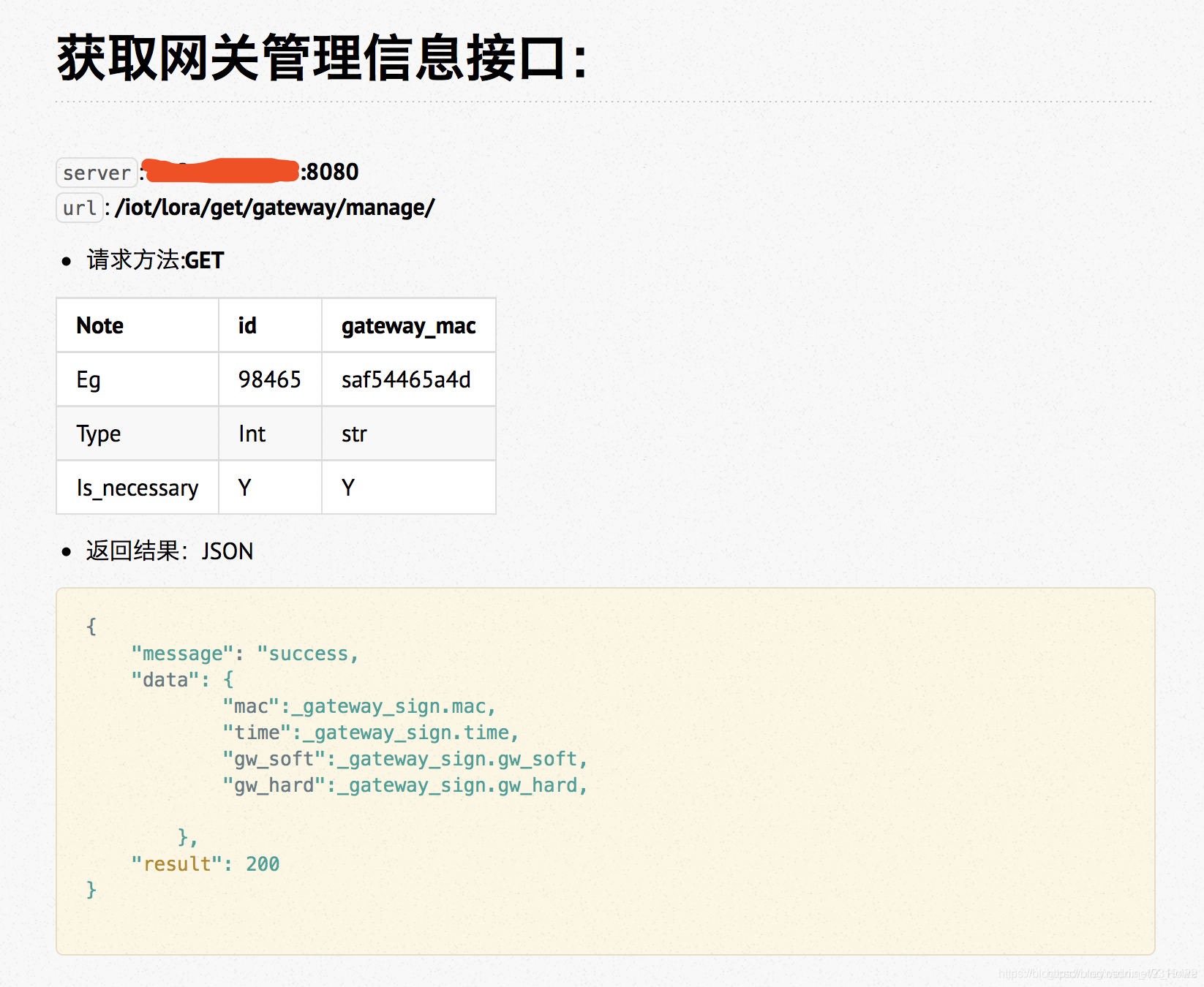The height and width of the screenshot is (987, 1204).
Task: Click the 'saf54465a4d' example cell
Action: click(409, 379)
